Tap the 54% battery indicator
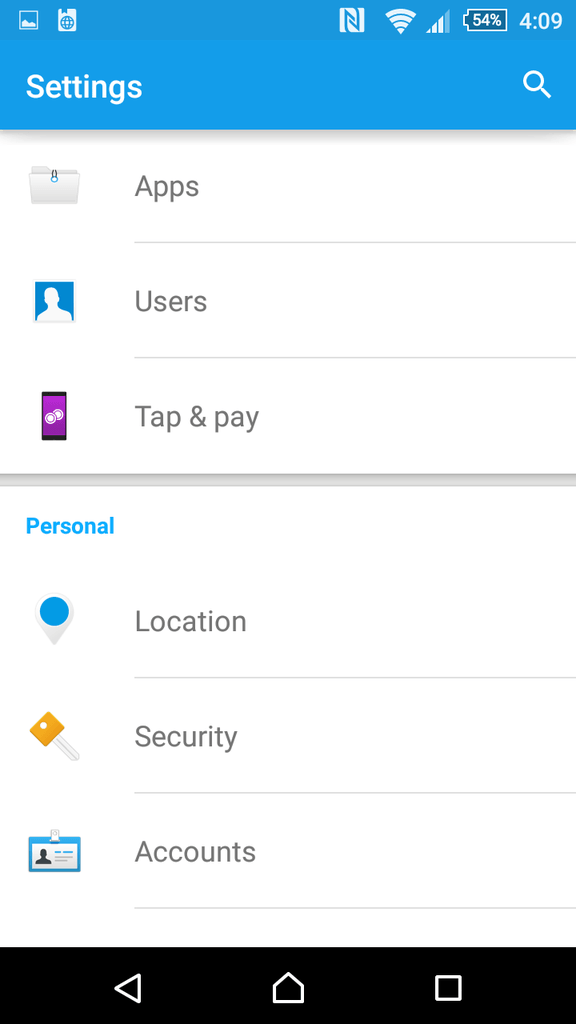 click(485, 20)
